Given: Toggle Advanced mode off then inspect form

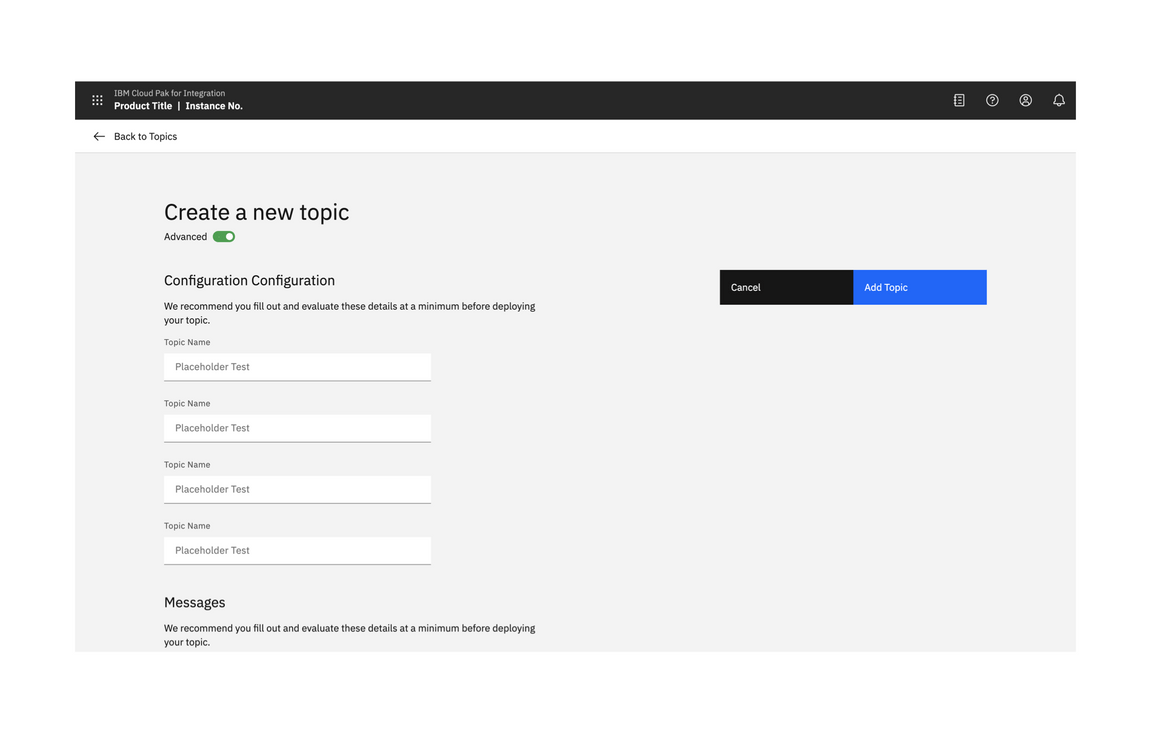Looking at the screenshot, I should click(x=223, y=236).
